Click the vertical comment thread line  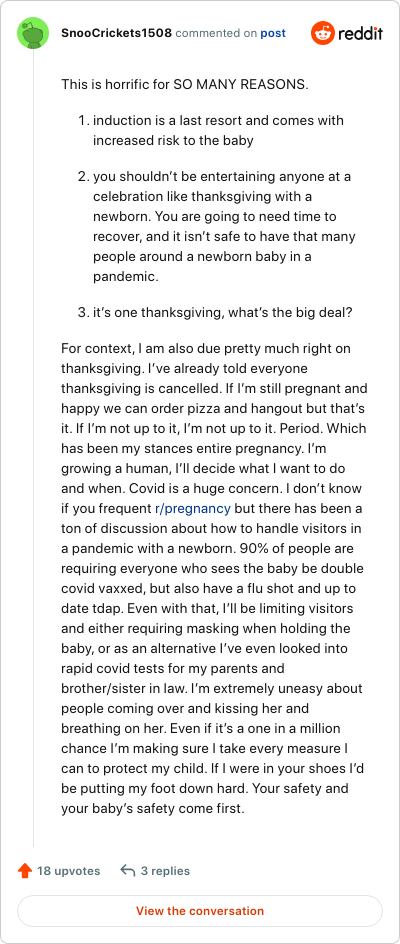(x=33, y=451)
